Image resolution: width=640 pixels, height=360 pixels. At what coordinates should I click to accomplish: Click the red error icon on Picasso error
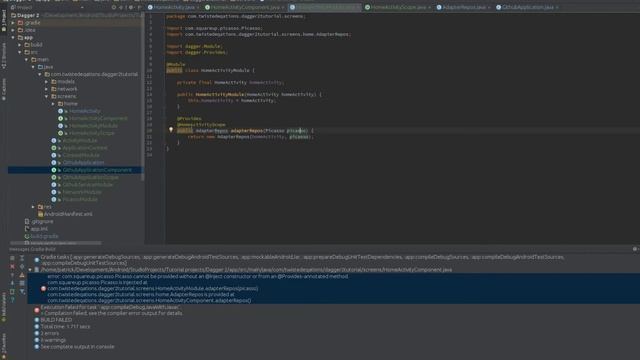(x=43, y=289)
